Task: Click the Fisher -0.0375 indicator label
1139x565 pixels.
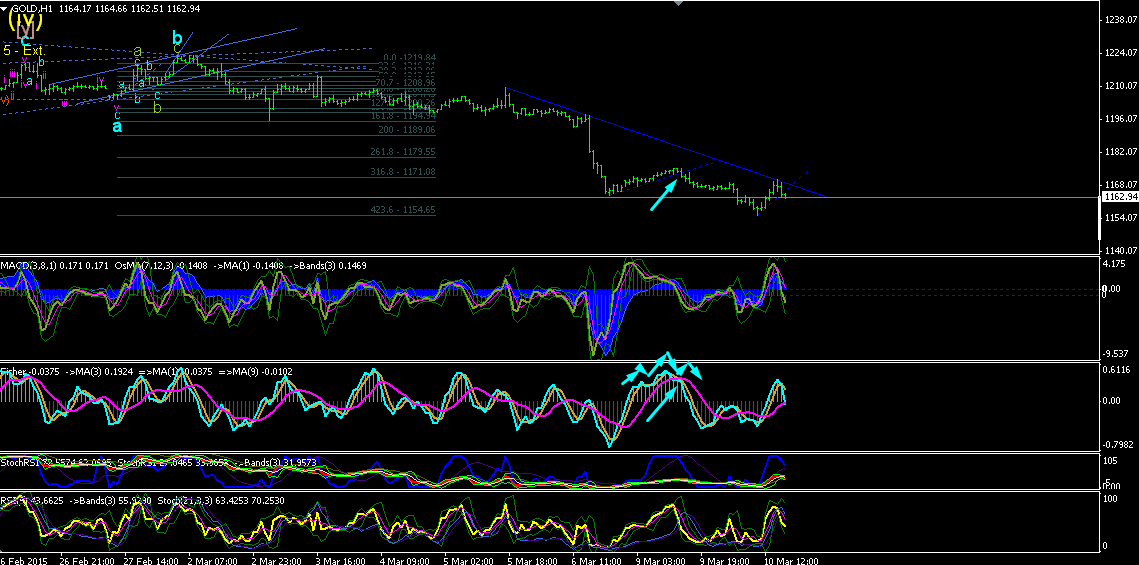Action: [x=31, y=371]
